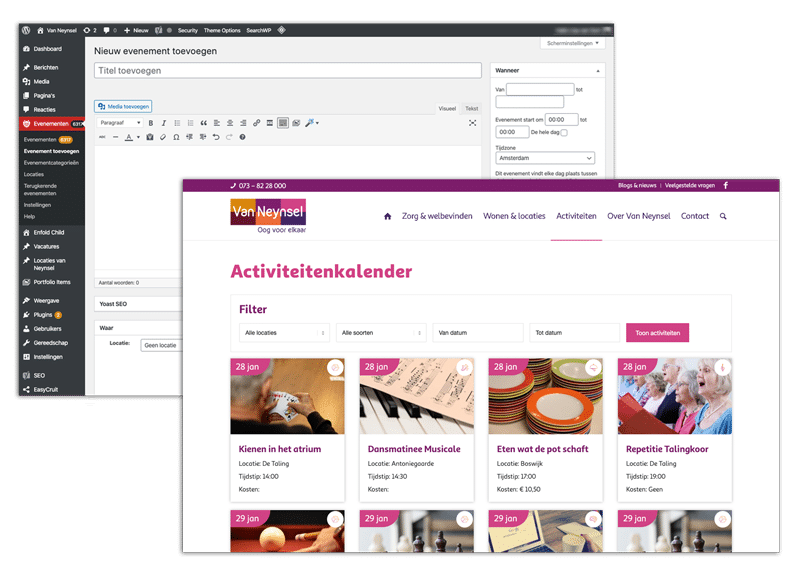
Task: Open Plugins in the WordPress sidebar
Action: point(43,315)
